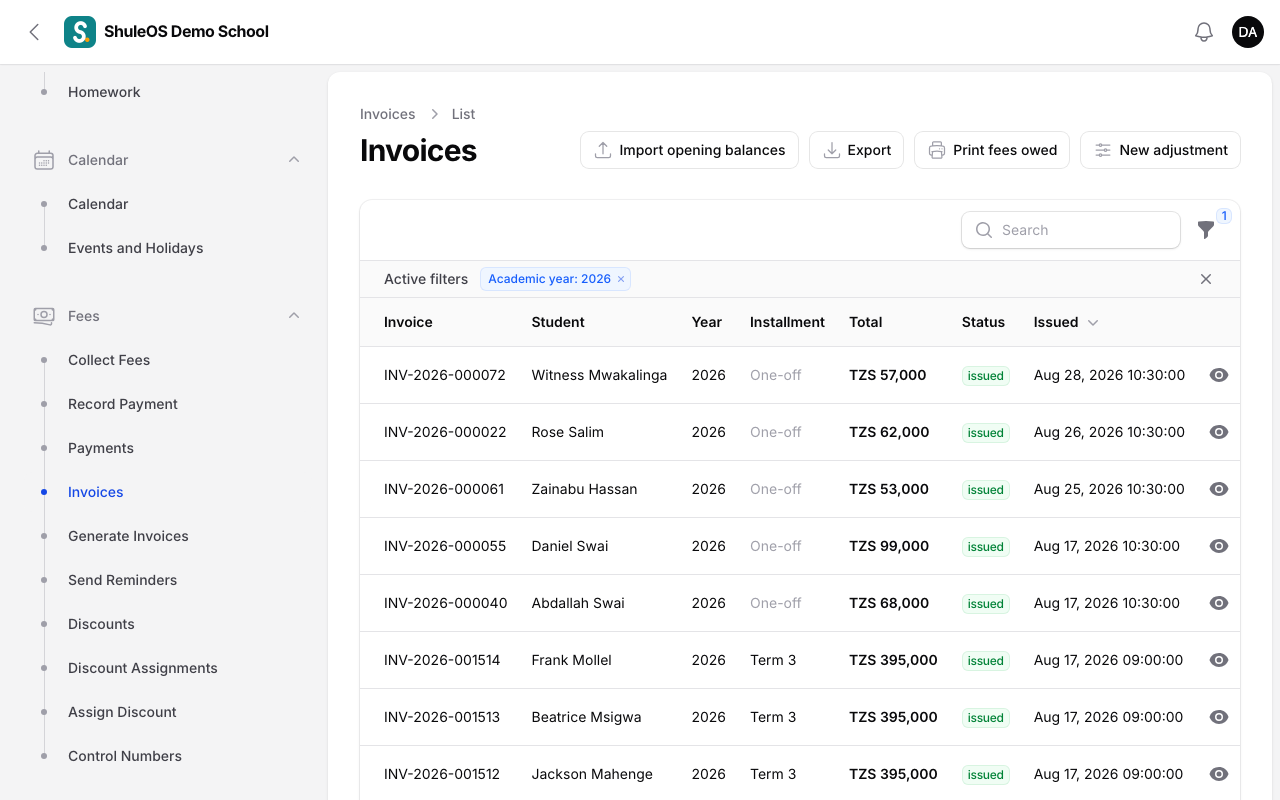Focus the invoices Search field
The width and height of the screenshot is (1280, 800).
click(1071, 230)
